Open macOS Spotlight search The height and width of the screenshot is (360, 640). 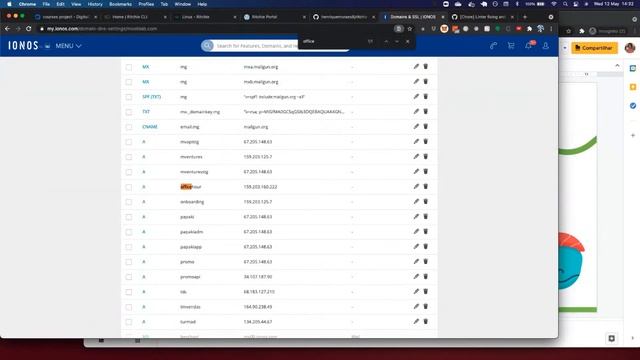[x=565, y=4]
